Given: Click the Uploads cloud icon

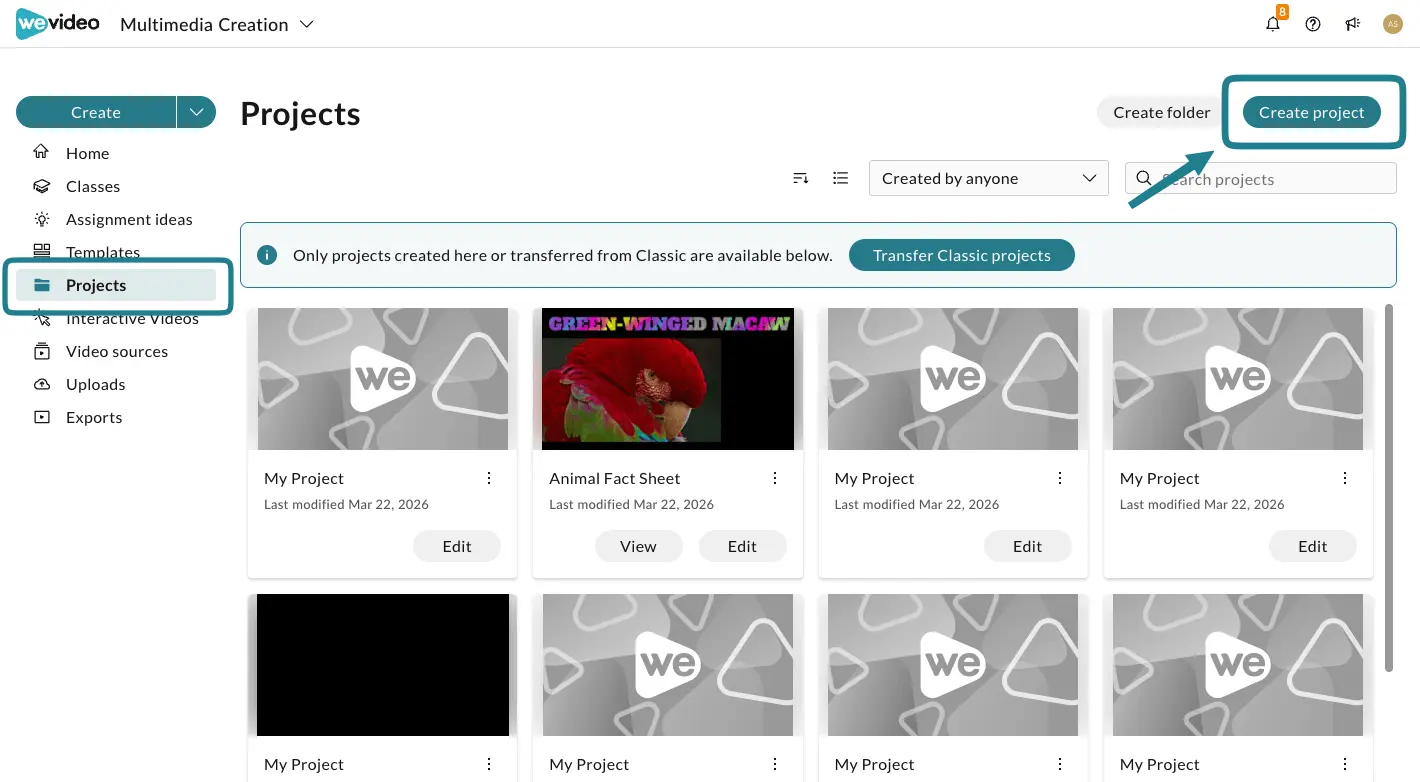Looking at the screenshot, I should (41, 384).
